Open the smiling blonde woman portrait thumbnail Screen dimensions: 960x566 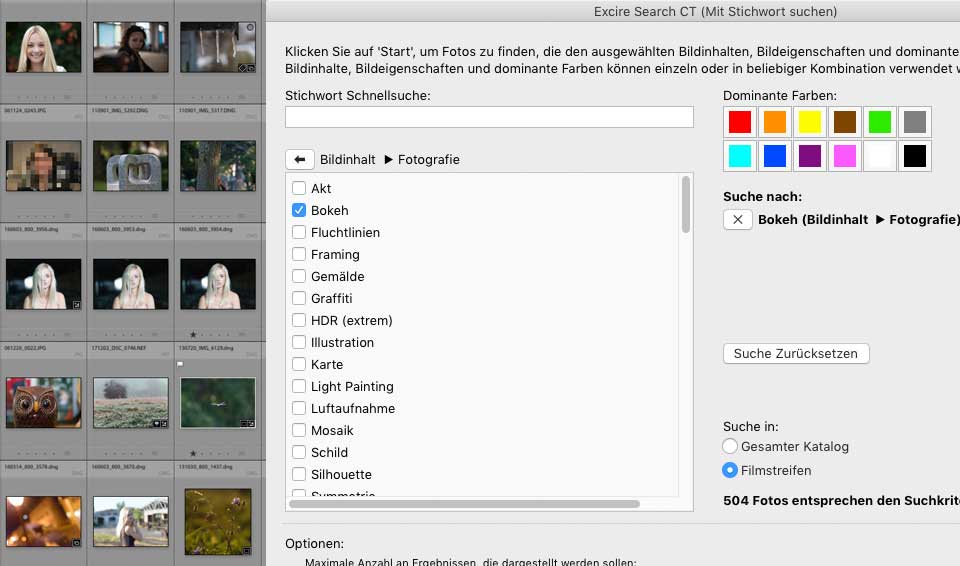coord(43,47)
